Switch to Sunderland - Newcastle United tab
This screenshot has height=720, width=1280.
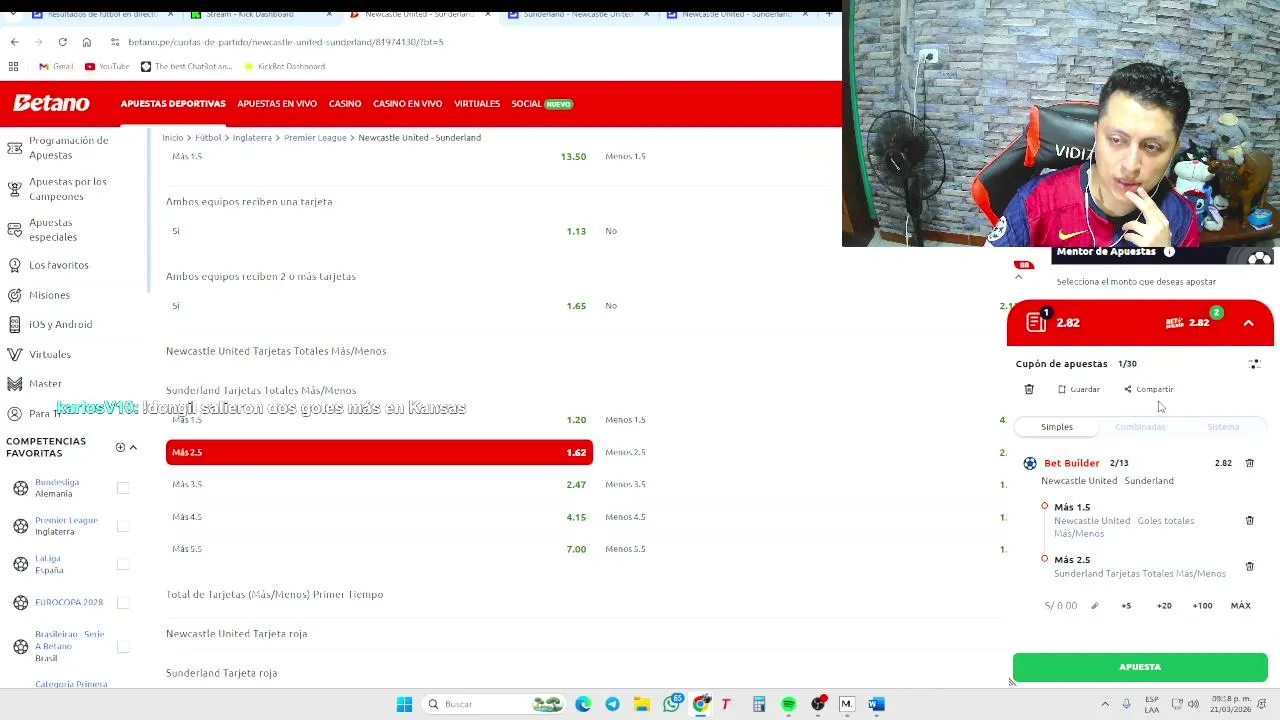coord(577,14)
